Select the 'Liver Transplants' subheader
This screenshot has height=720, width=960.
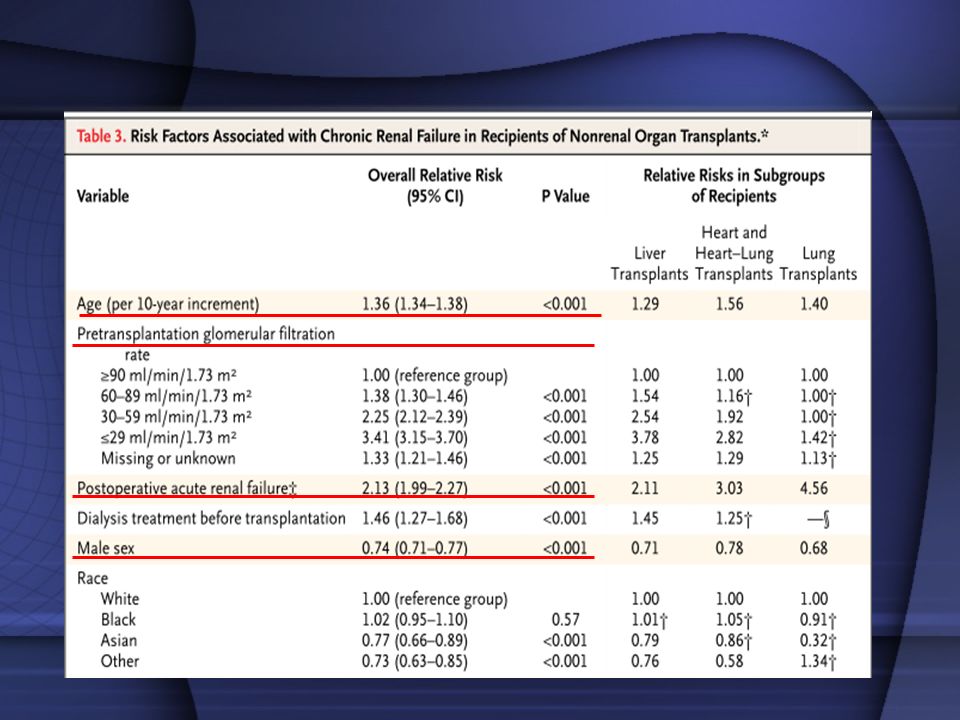650,264
